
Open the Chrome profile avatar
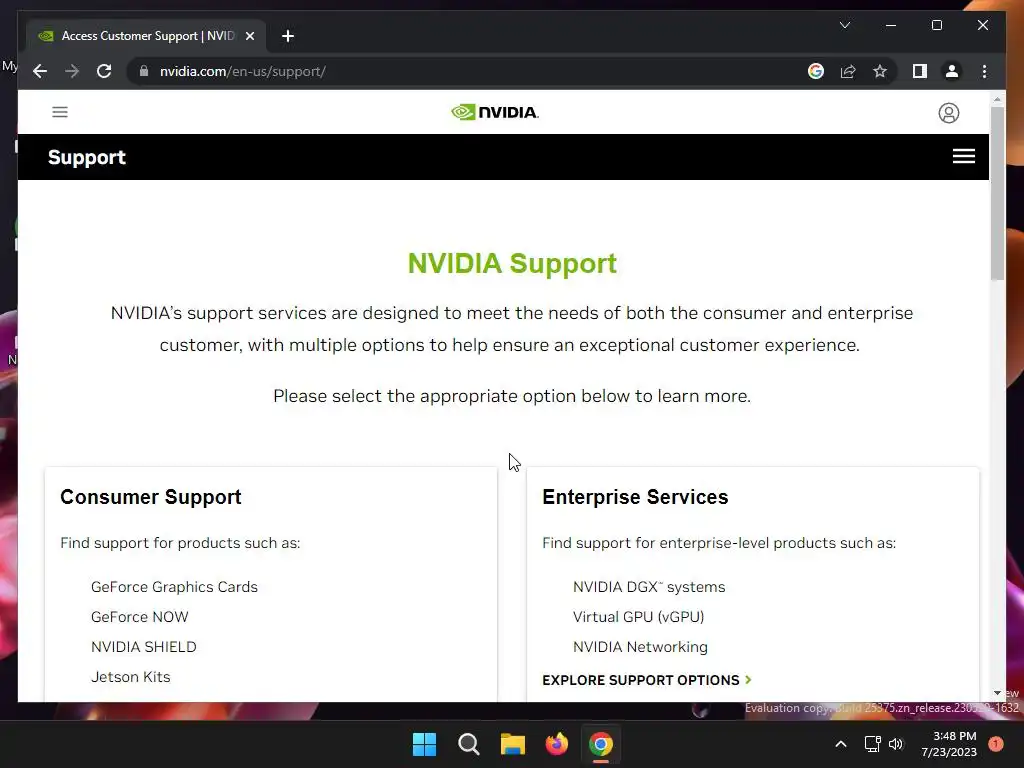pyautogui.click(x=952, y=71)
